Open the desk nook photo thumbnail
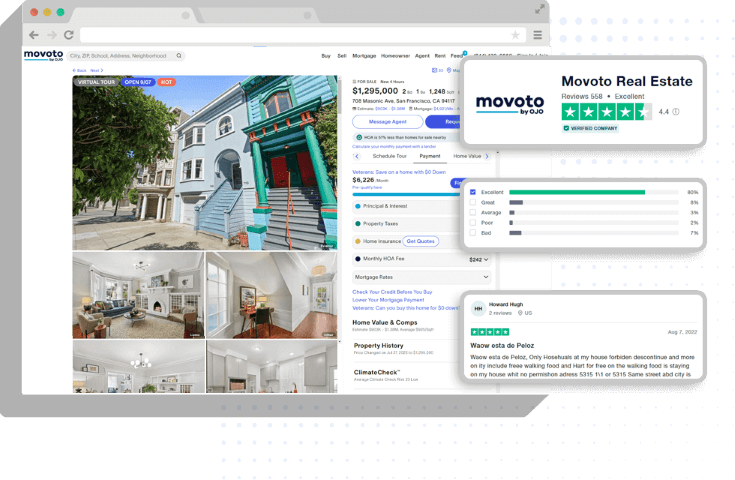Image resolution: width=735 pixels, height=480 pixels. click(271, 295)
